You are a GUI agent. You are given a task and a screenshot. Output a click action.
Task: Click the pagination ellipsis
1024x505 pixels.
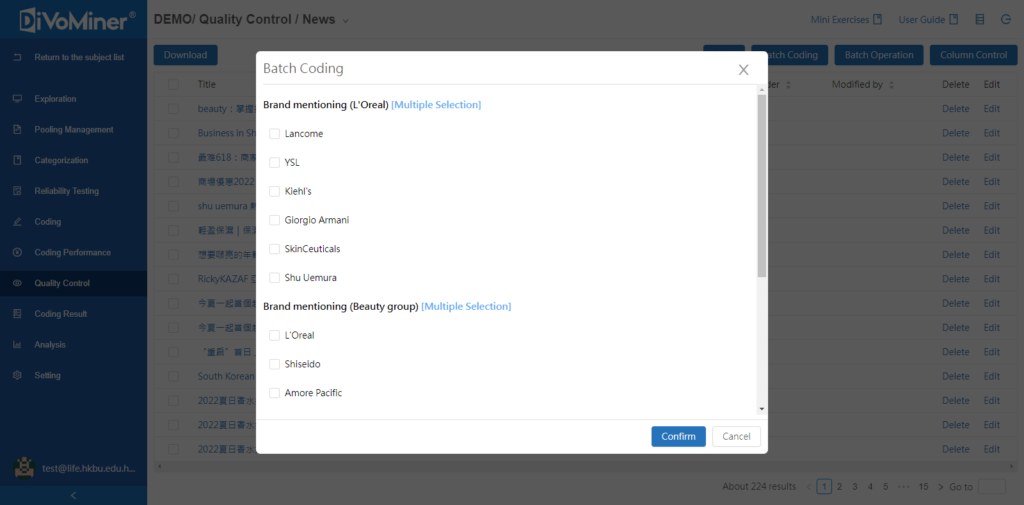pyautogui.click(x=903, y=487)
